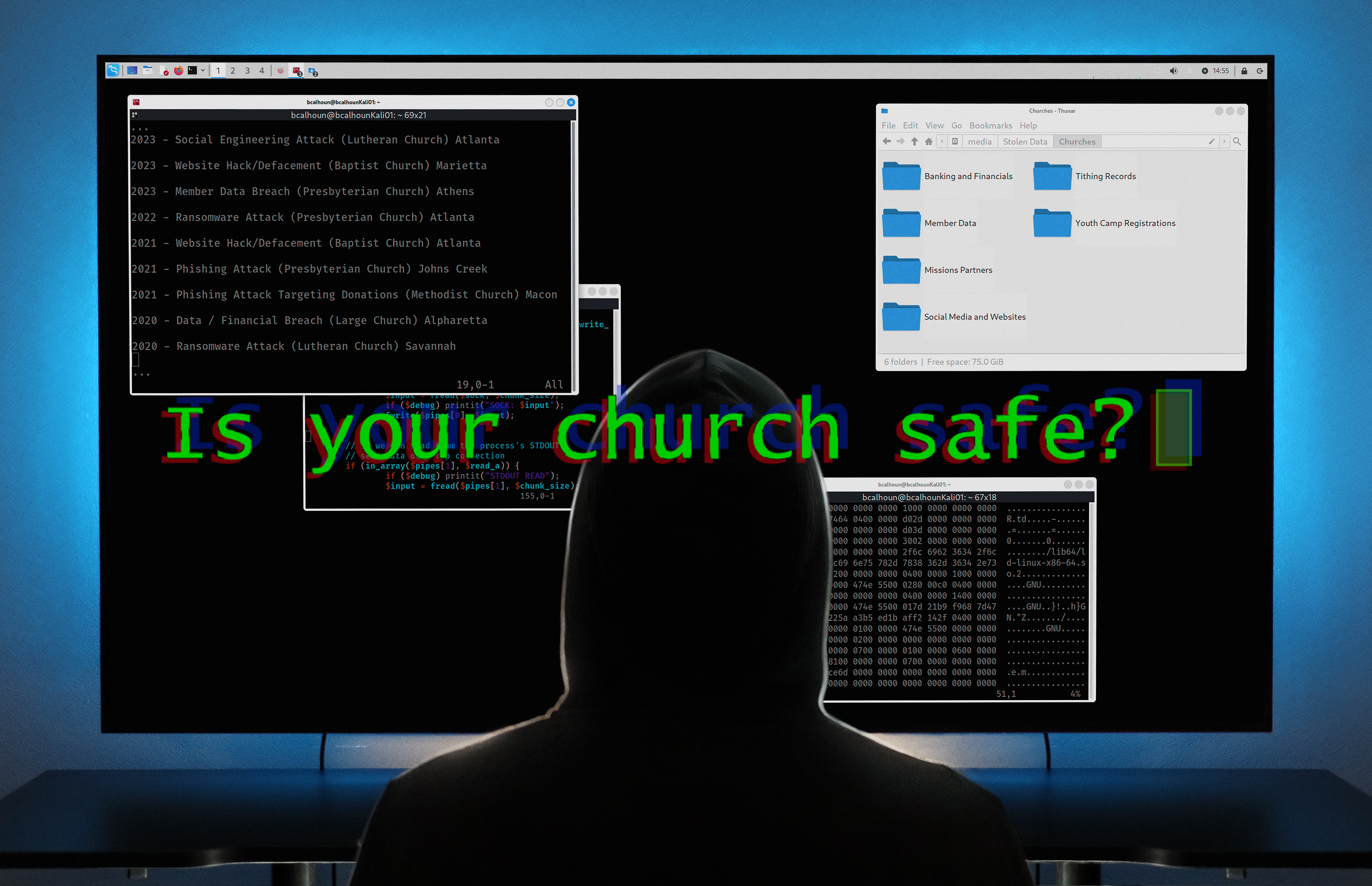Click the '51,1' position in hex terminal

(1006, 694)
